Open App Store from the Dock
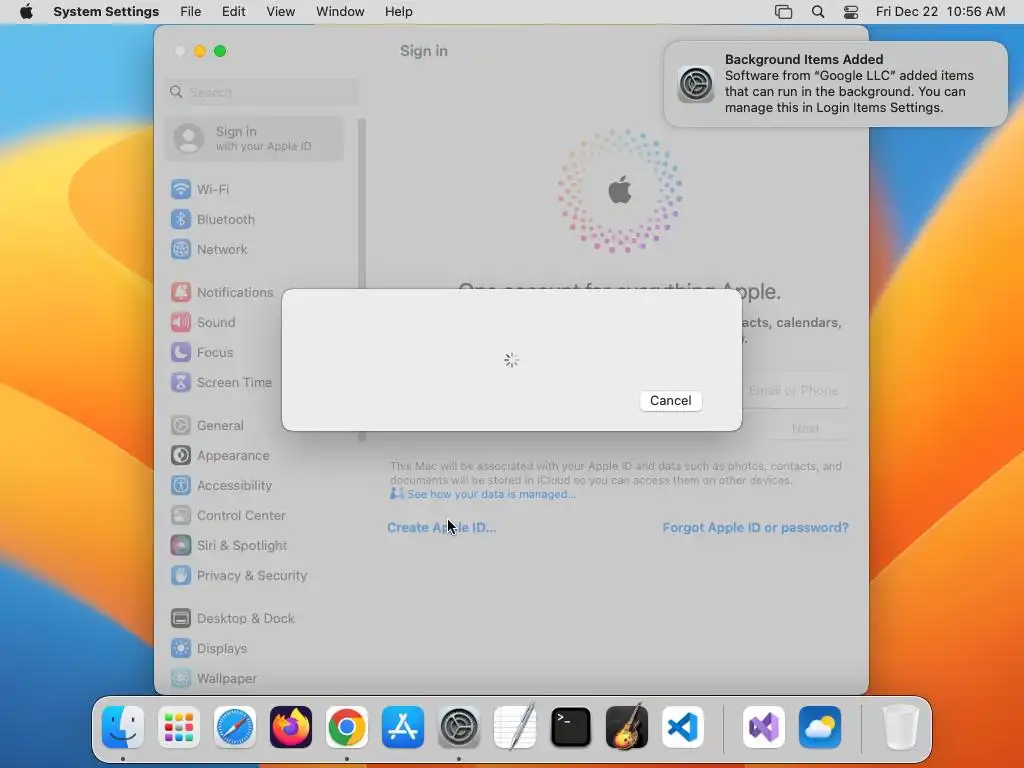Screen dimensions: 1024x768 coord(403,727)
